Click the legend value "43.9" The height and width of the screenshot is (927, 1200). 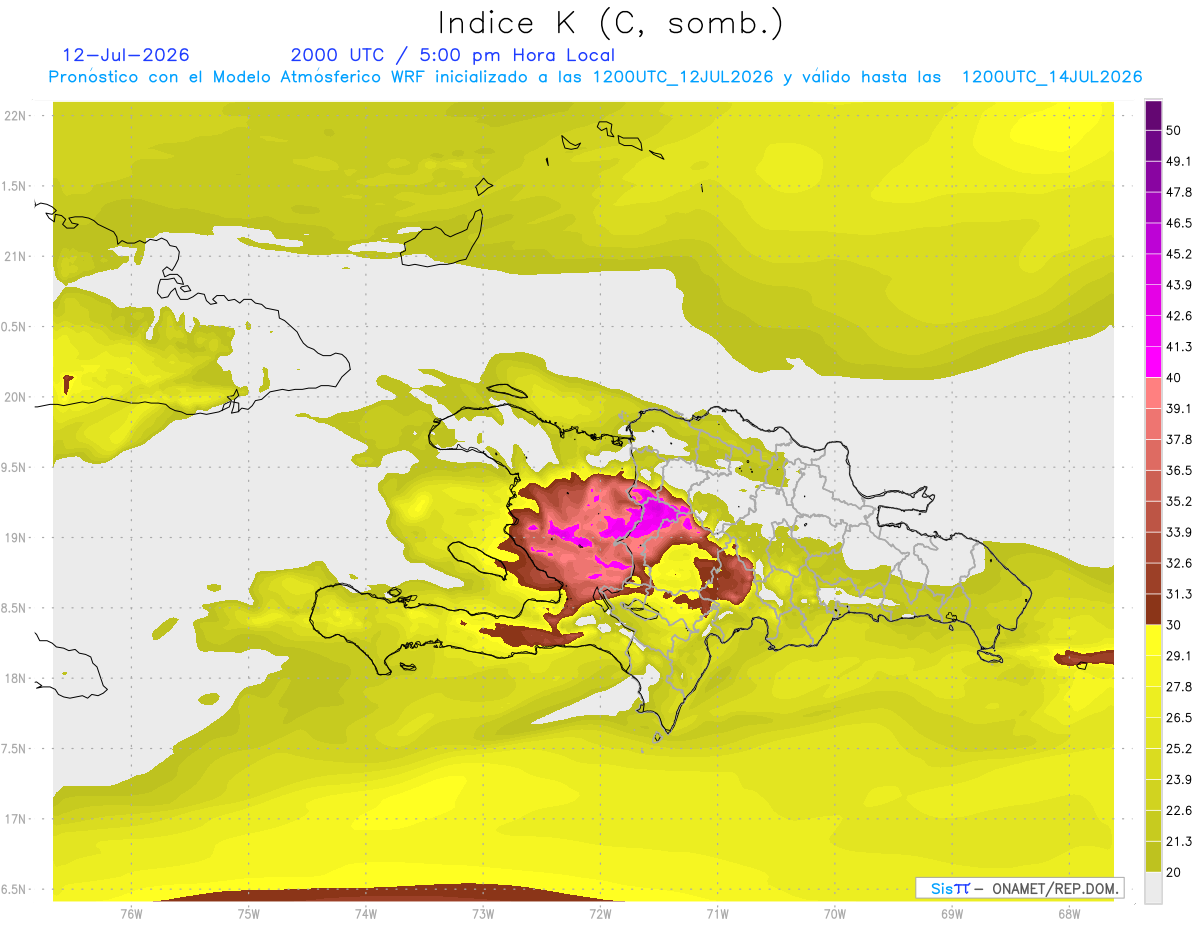coord(1178,285)
